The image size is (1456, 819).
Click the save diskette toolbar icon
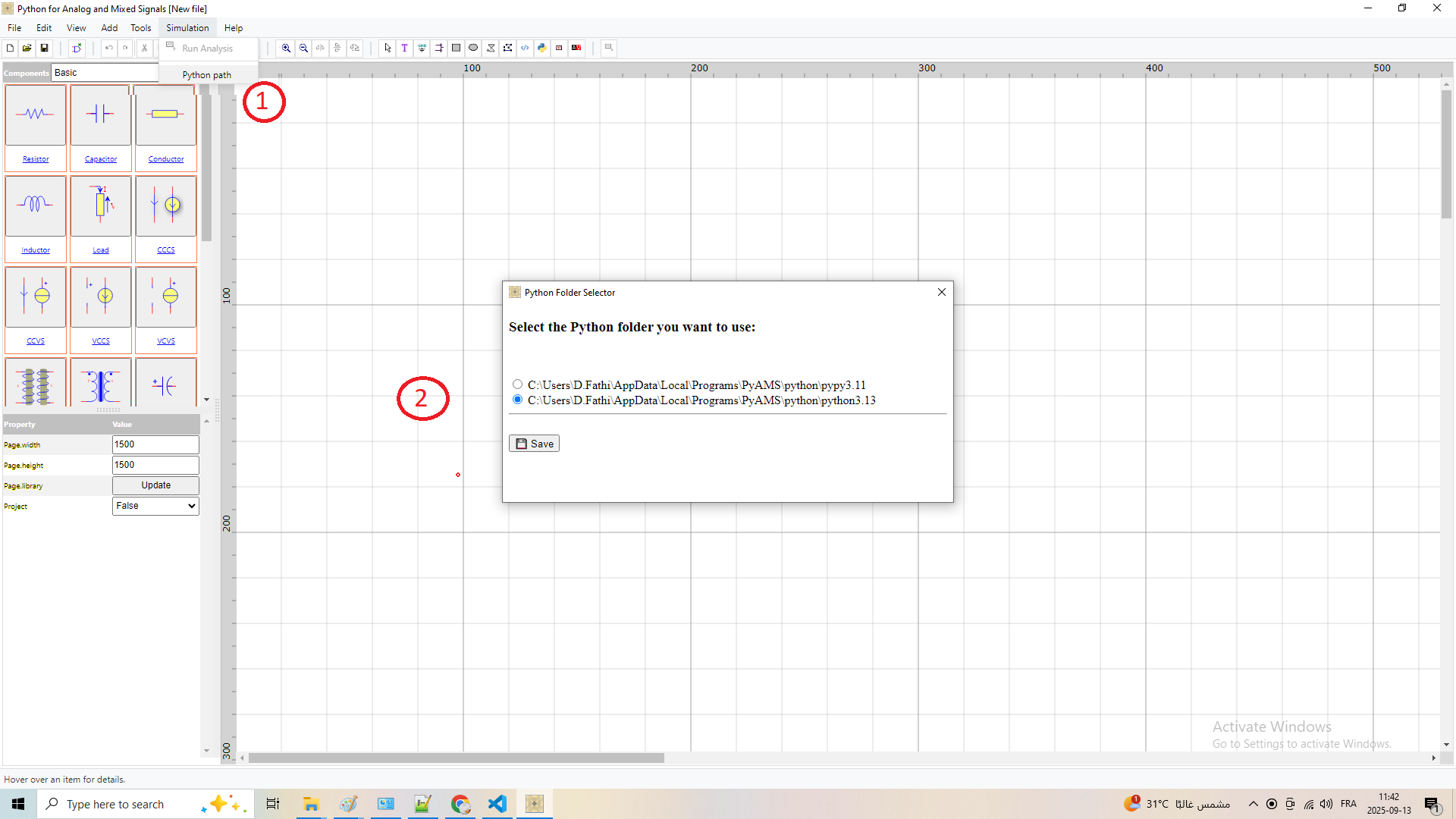point(45,48)
